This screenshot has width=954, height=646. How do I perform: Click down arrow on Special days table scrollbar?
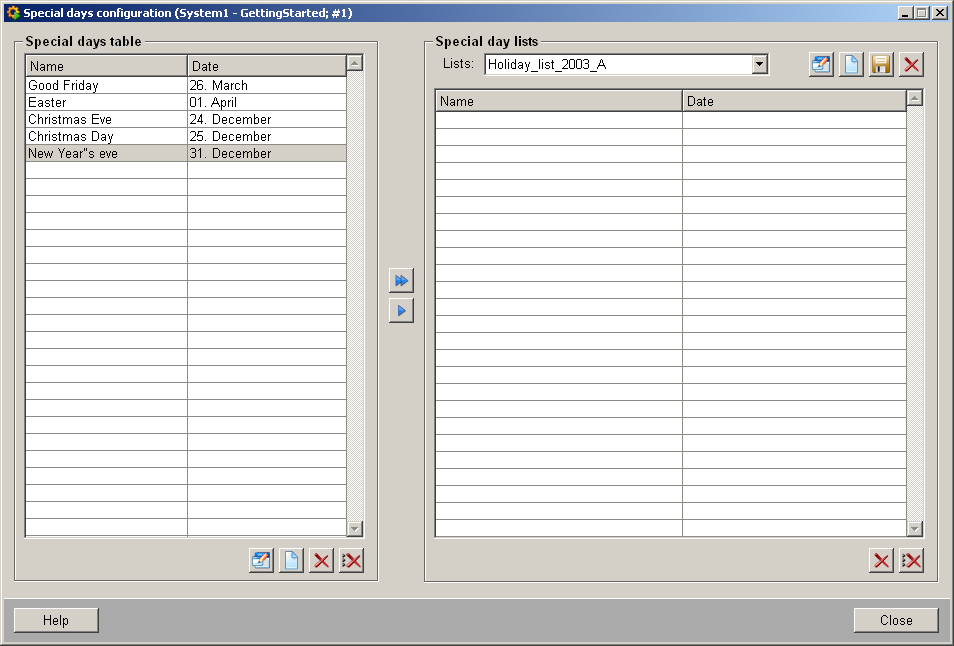coord(355,528)
